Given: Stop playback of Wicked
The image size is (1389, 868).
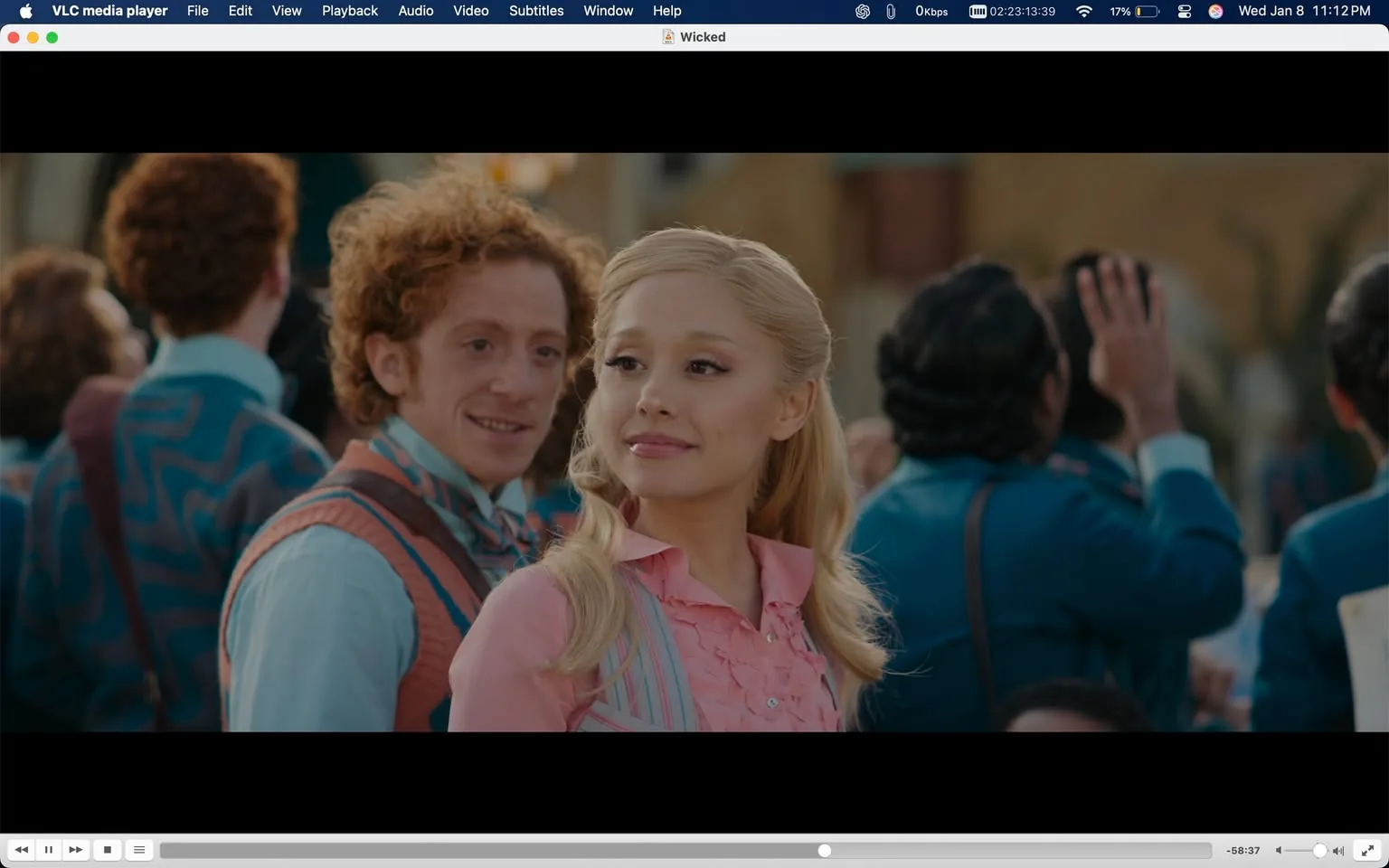Looking at the screenshot, I should click(x=107, y=850).
